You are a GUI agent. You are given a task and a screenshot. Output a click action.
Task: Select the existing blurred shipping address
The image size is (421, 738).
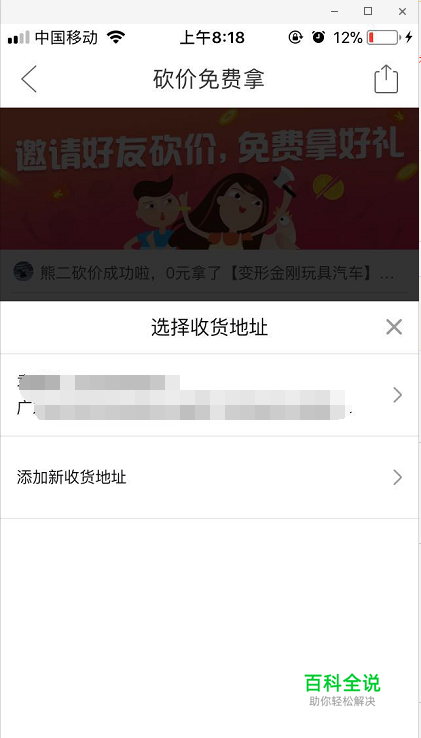[x=209, y=395]
